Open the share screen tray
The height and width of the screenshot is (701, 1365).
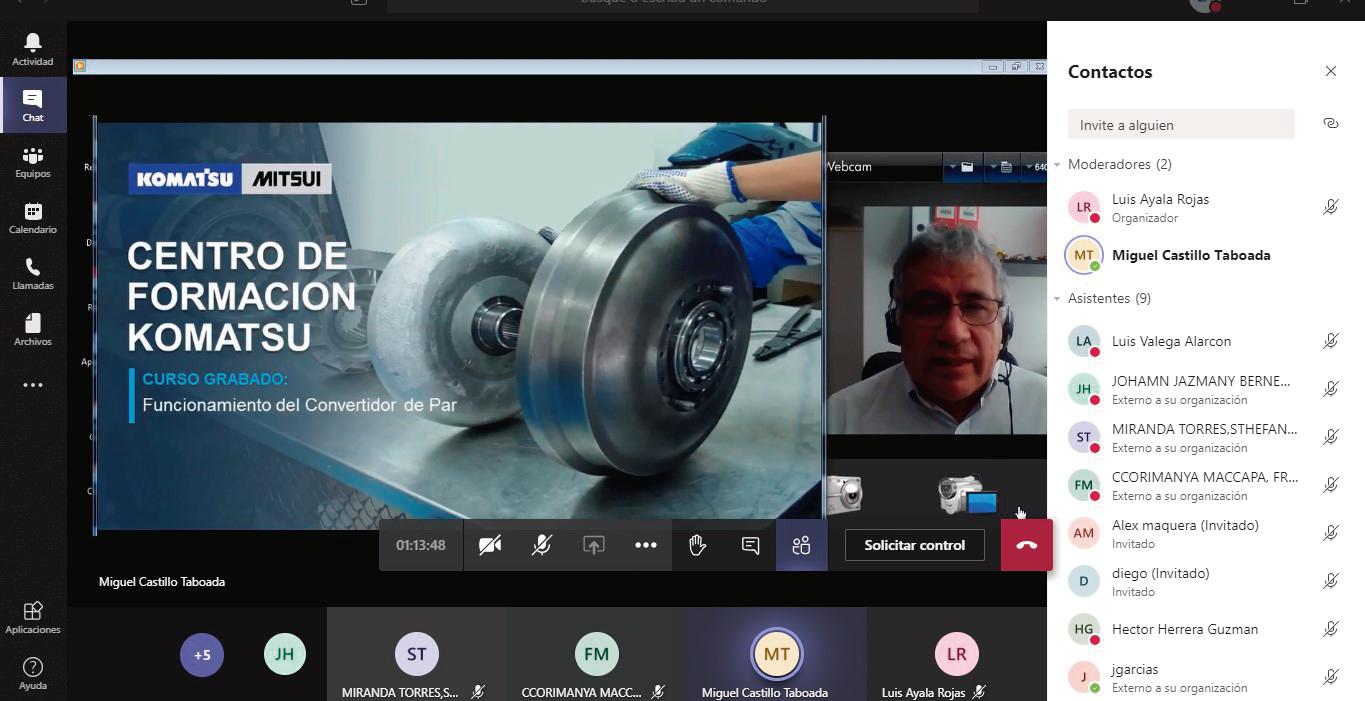click(x=594, y=545)
